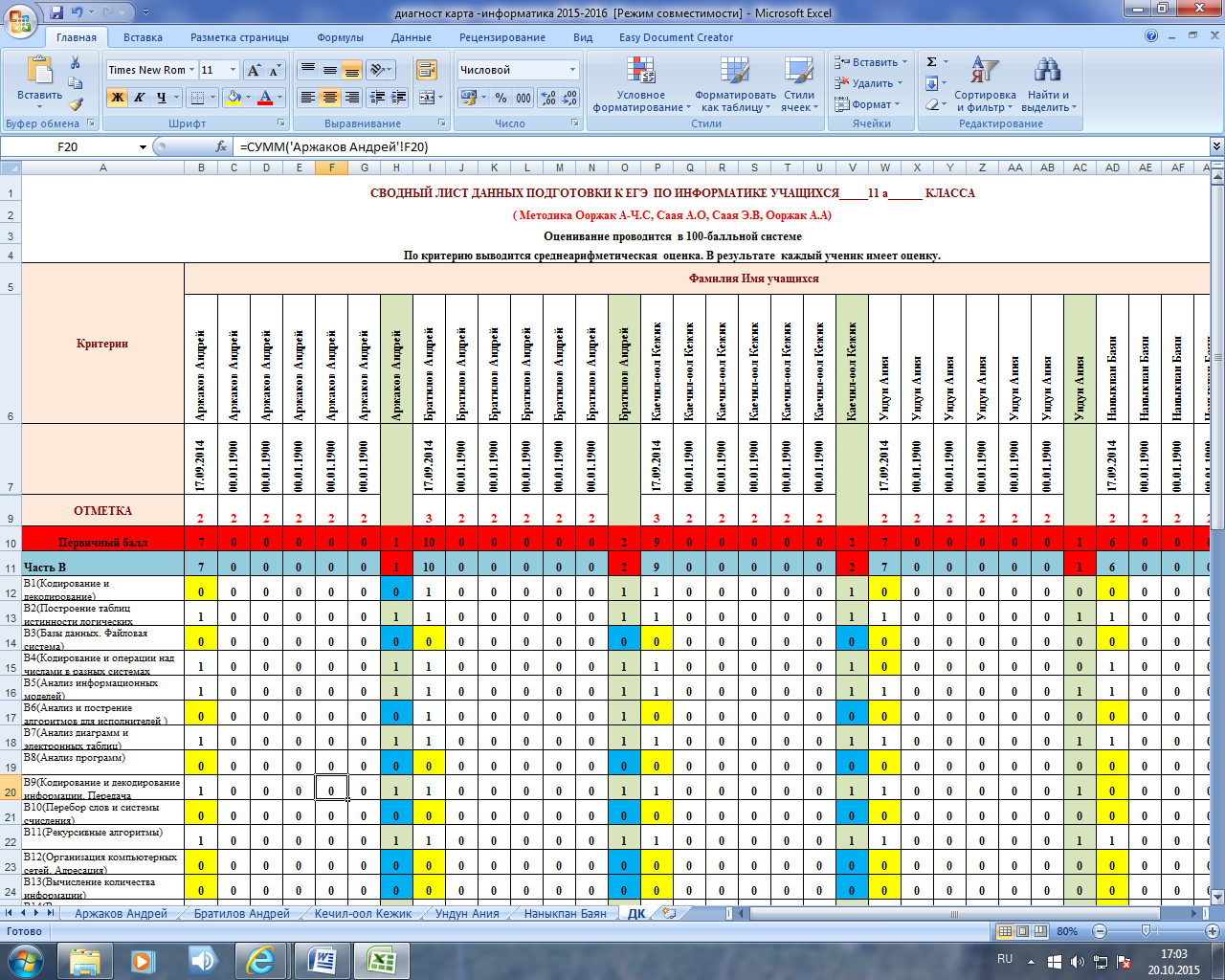
Task: Click the large Вставить paste icon
Action: pos(40,71)
